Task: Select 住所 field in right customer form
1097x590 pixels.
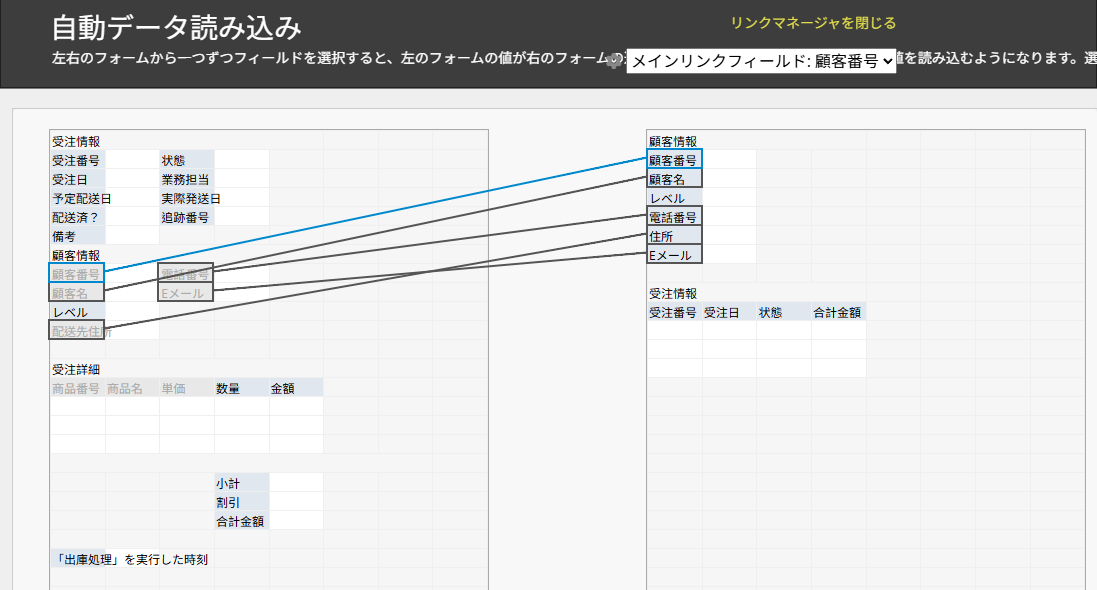Action: [674, 236]
